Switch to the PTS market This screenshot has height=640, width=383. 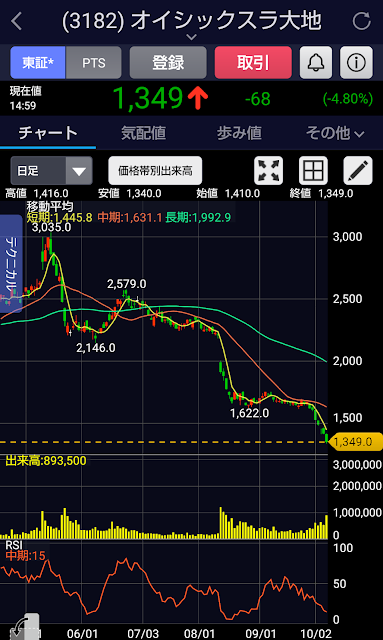(94, 62)
